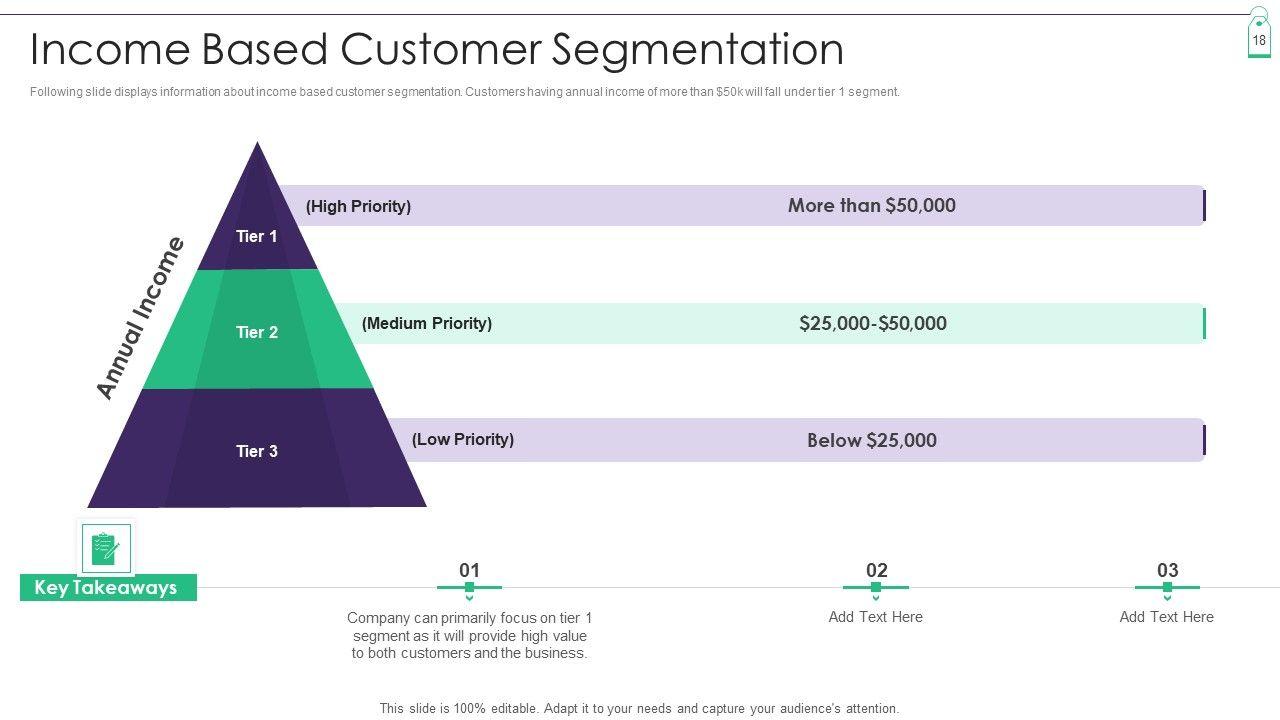Click the green marker under 01
Viewport: 1280px width, 720px height.
click(x=469, y=588)
